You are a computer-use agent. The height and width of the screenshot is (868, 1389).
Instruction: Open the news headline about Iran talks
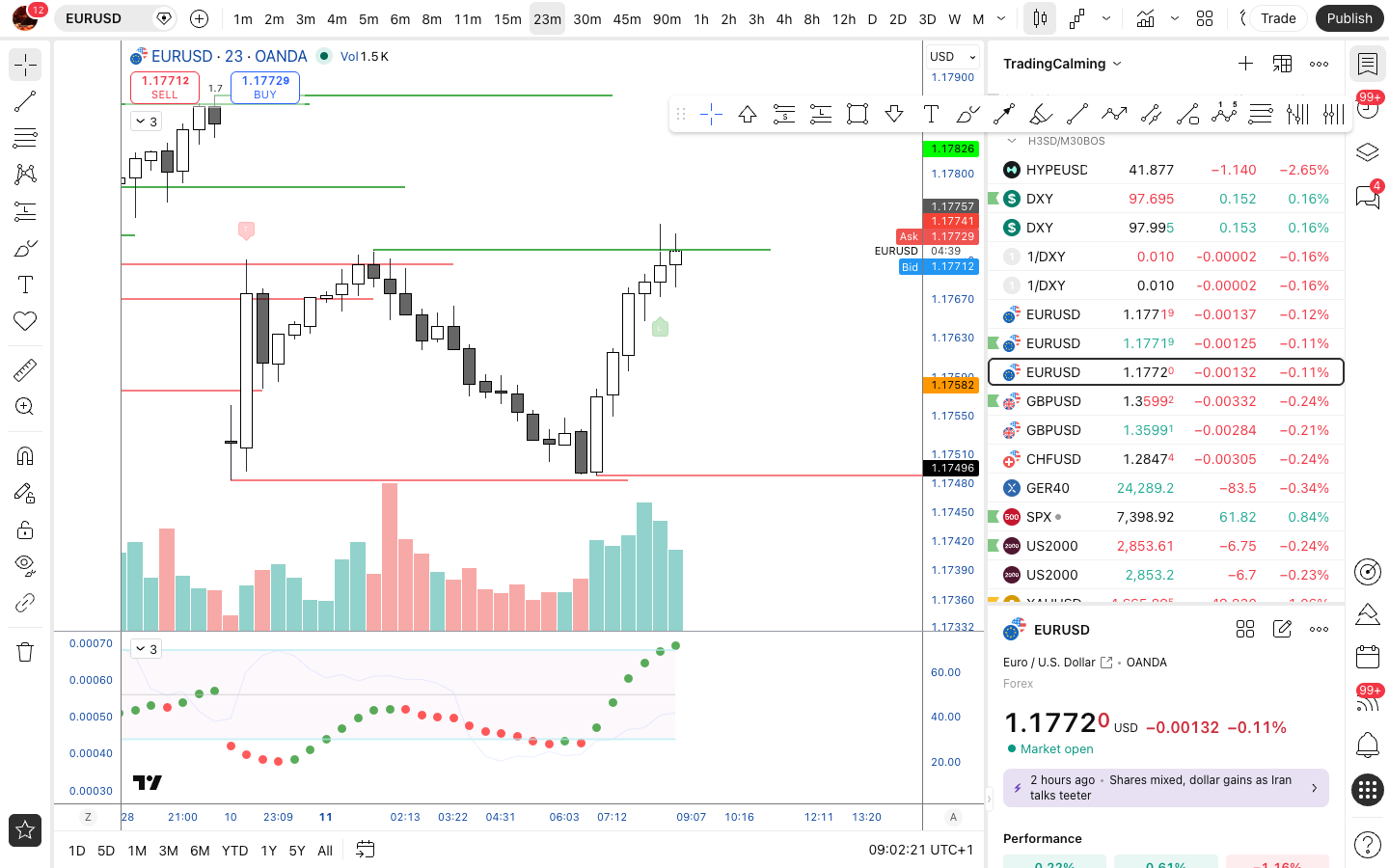1166,788
